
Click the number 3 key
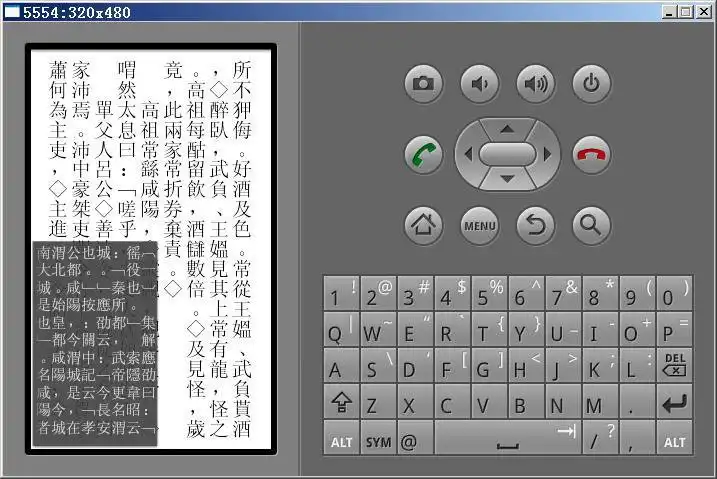[x=416, y=293]
